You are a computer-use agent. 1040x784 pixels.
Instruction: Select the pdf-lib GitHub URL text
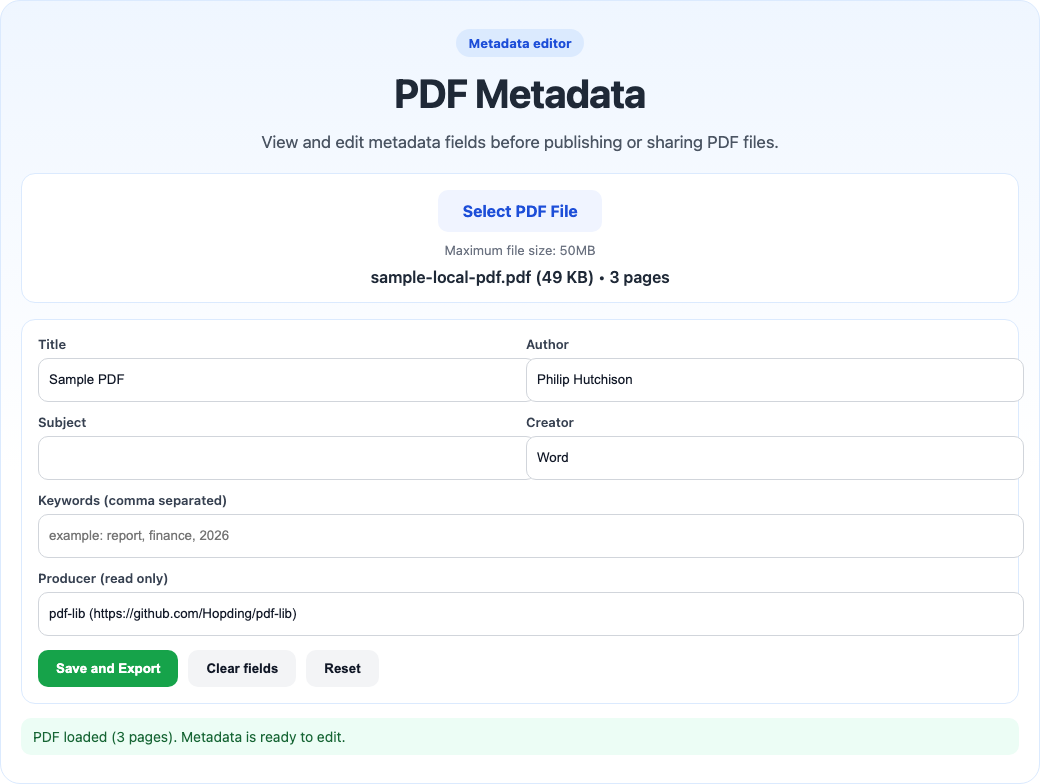coord(172,614)
